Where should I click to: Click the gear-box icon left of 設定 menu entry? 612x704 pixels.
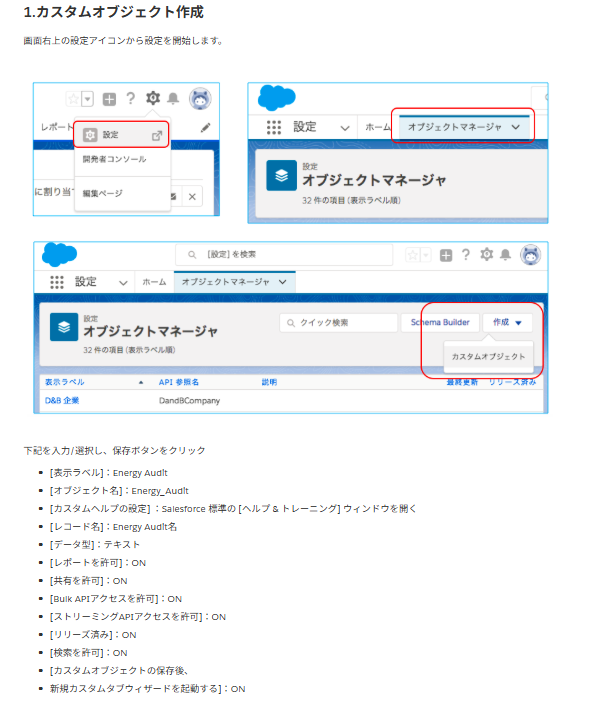click(x=90, y=135)
